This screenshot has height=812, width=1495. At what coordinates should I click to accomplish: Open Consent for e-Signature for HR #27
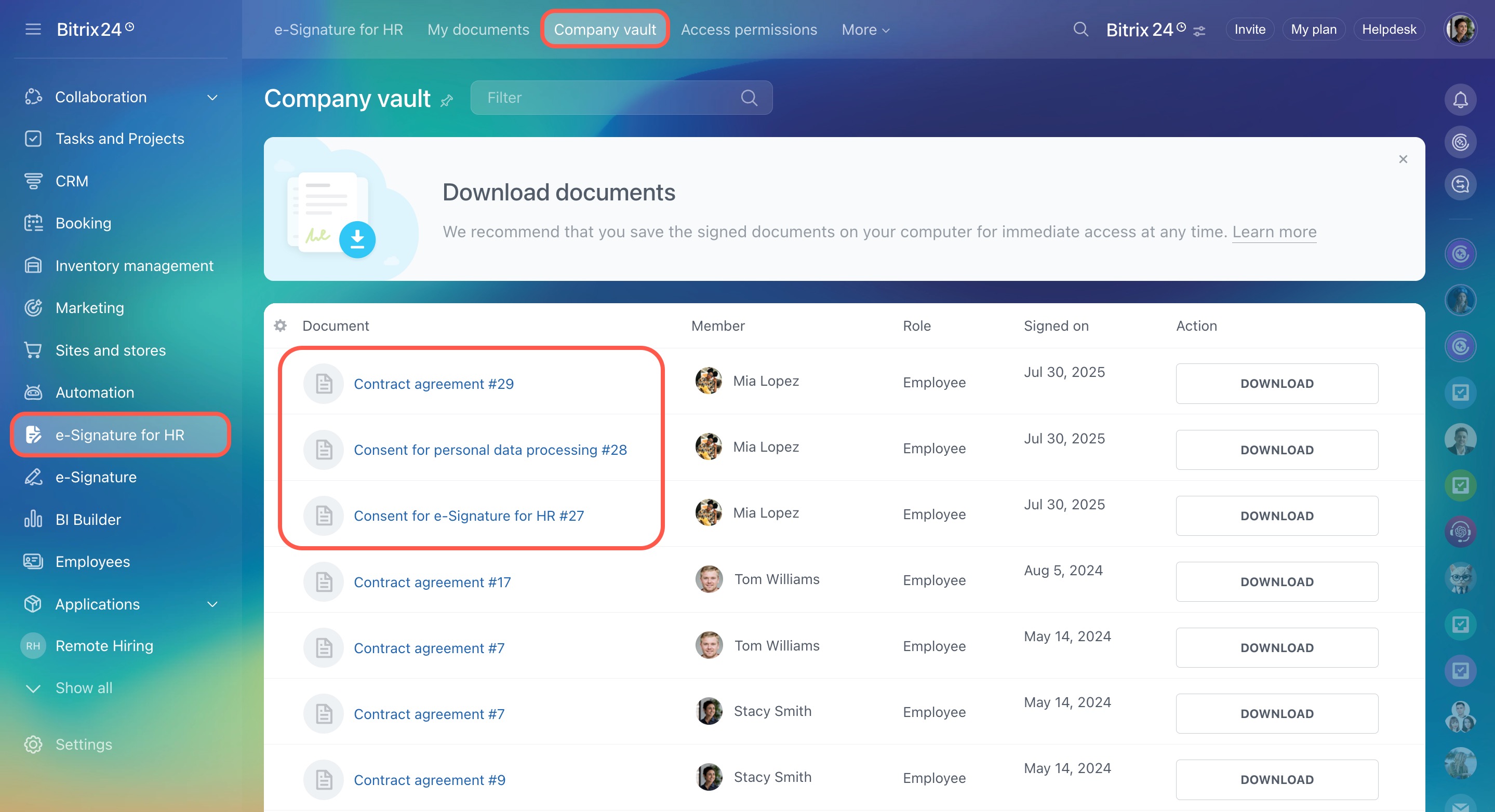(x=469, y=516)
